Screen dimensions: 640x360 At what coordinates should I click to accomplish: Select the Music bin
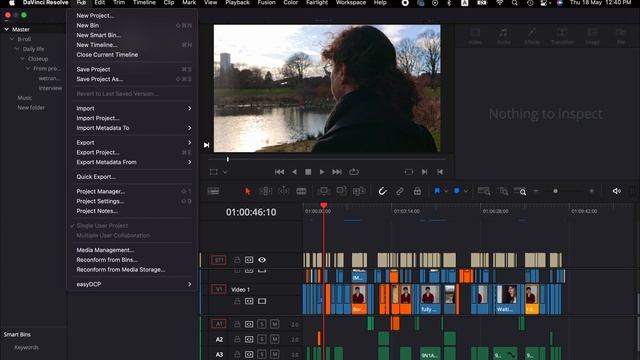(x=24, y=98)
